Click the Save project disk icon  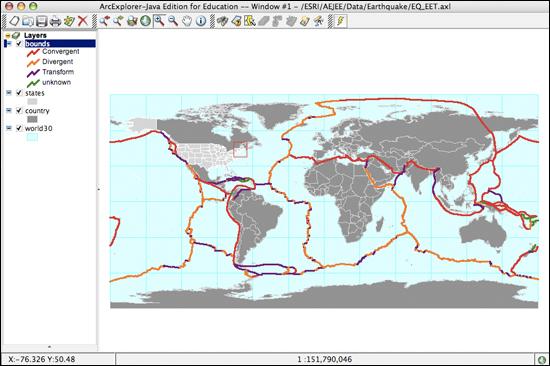coord(42,21)
